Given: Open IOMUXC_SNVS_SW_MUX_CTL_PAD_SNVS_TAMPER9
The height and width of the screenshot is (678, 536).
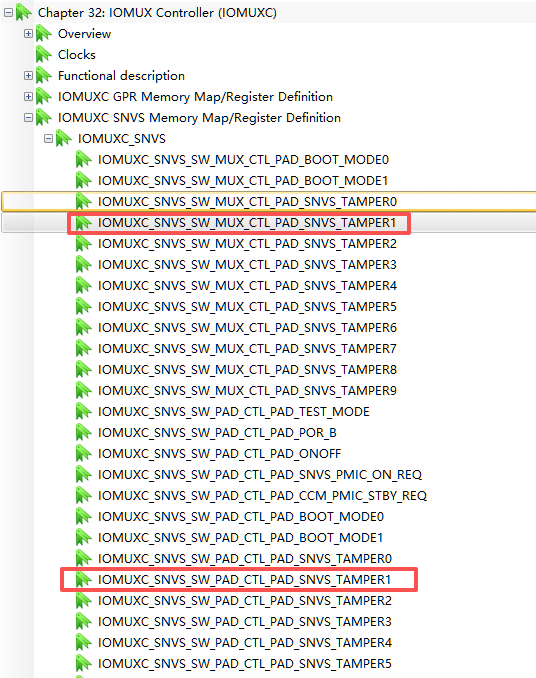Looking at the screenshot, I should pyautogui.click(x=247, y=390).
